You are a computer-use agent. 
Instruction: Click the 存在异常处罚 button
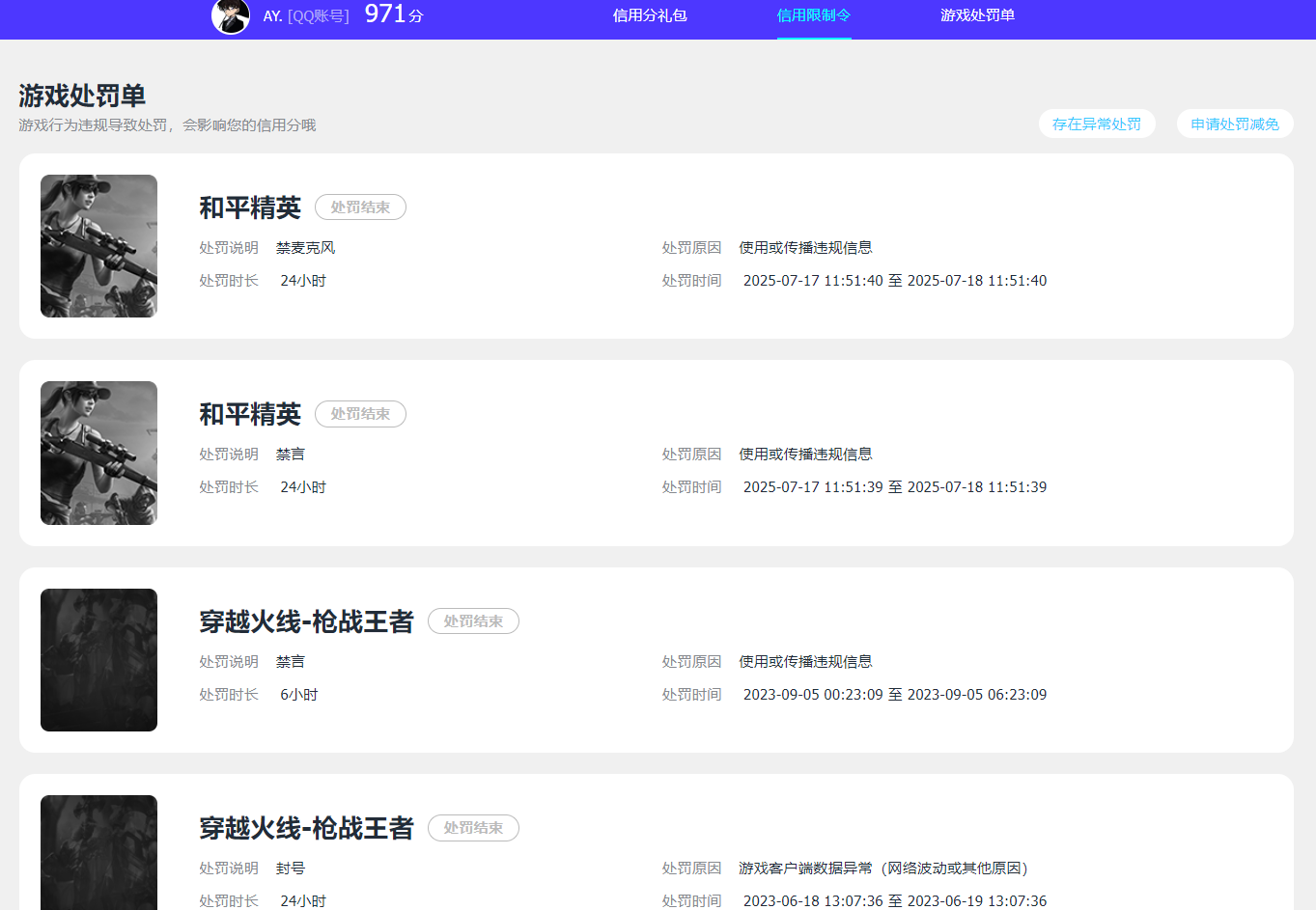click(1097, 124)
